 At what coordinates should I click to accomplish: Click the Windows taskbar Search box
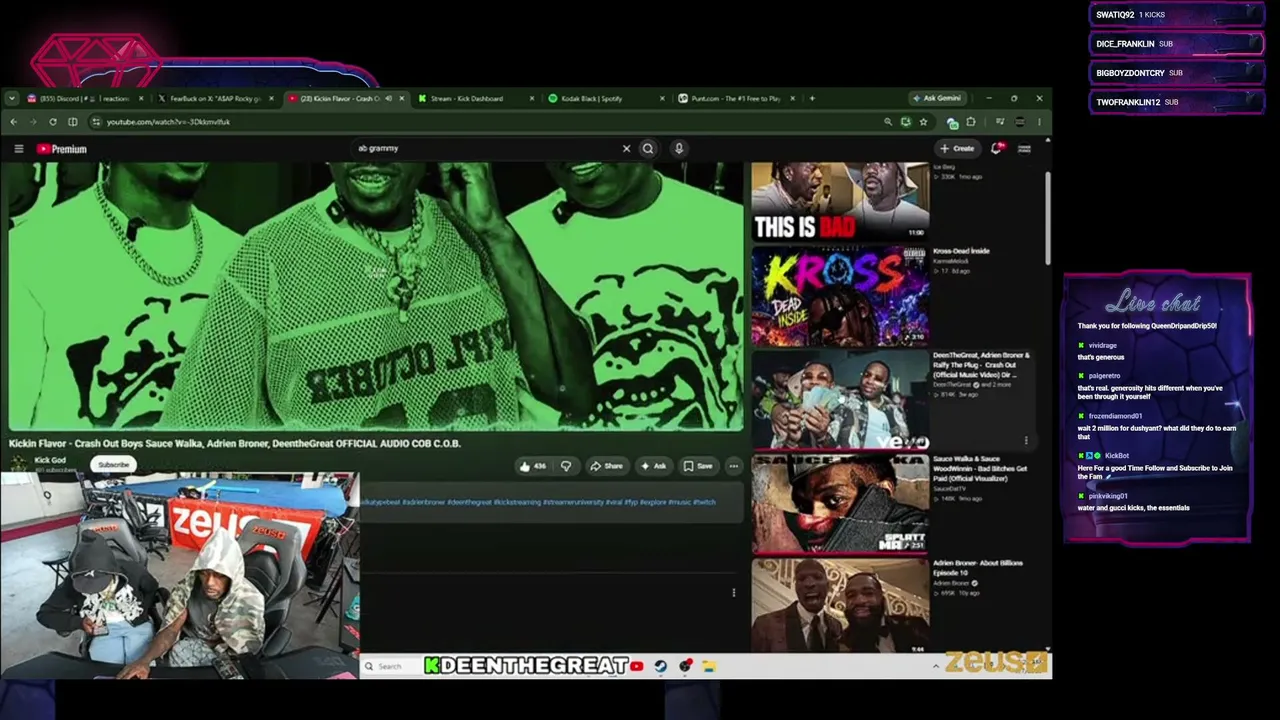pos(391,666)
